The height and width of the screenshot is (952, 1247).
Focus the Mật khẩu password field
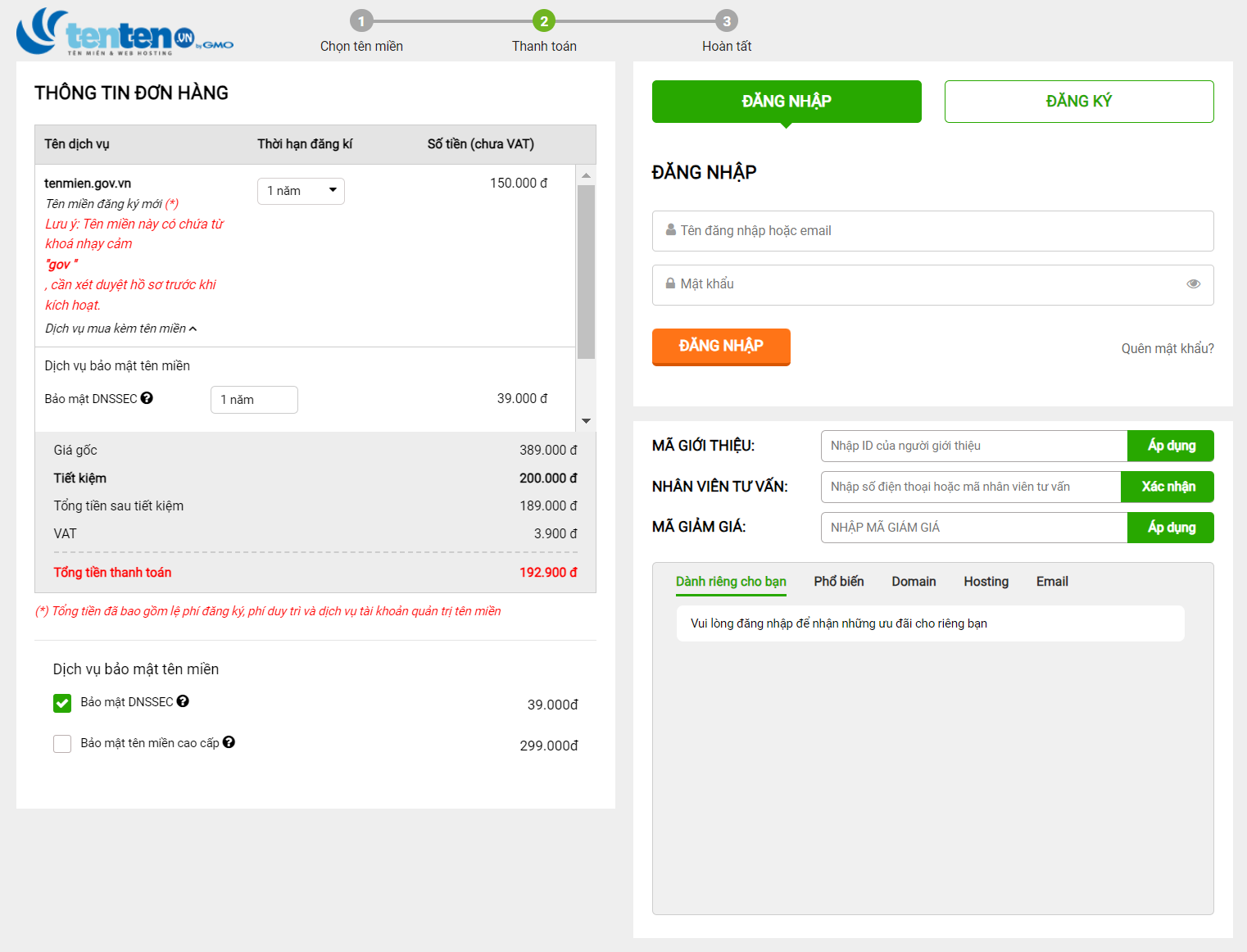(933, 285)
